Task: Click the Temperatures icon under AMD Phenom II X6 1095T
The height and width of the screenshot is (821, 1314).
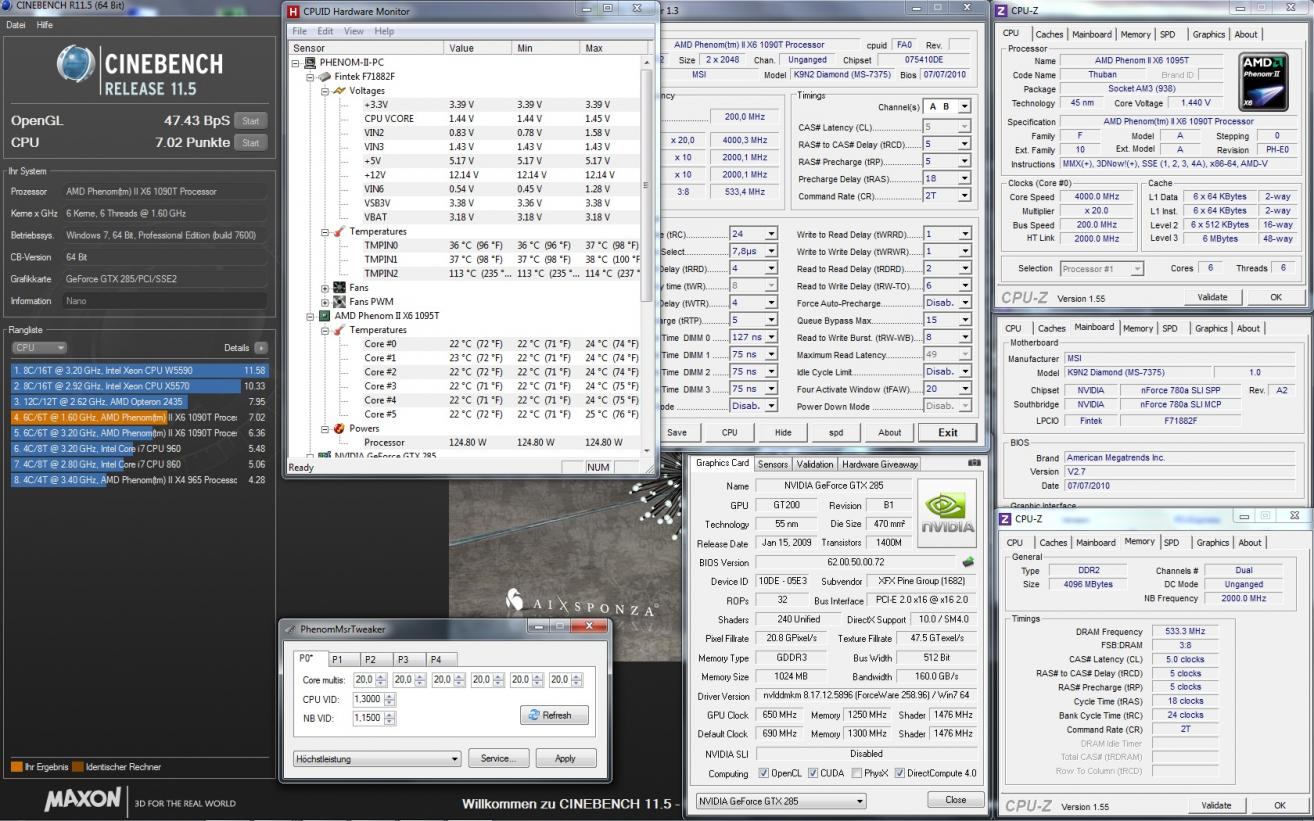Action: pyautogui.click(x=340, y=329)
